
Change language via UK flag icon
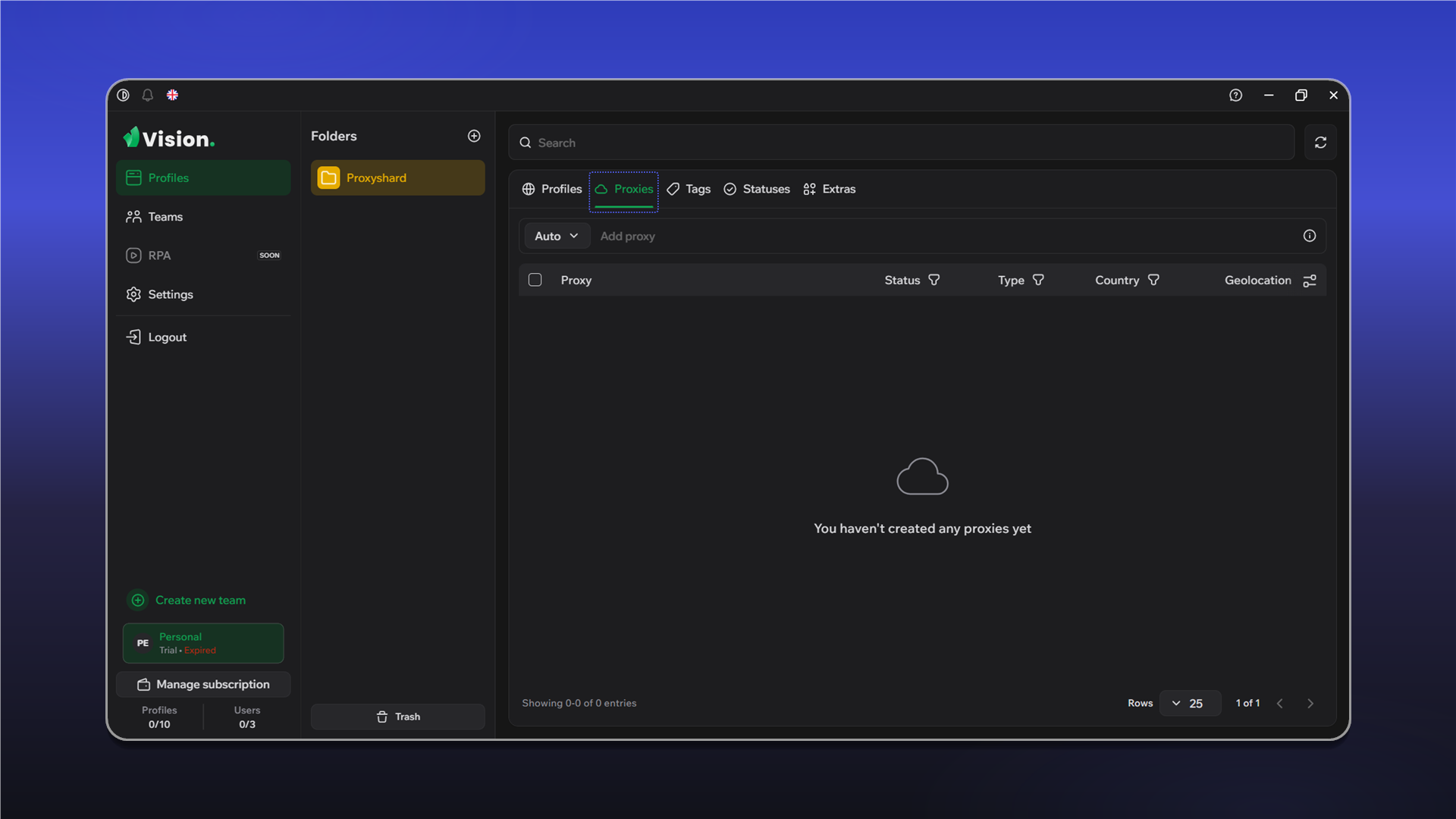point(173,95)
